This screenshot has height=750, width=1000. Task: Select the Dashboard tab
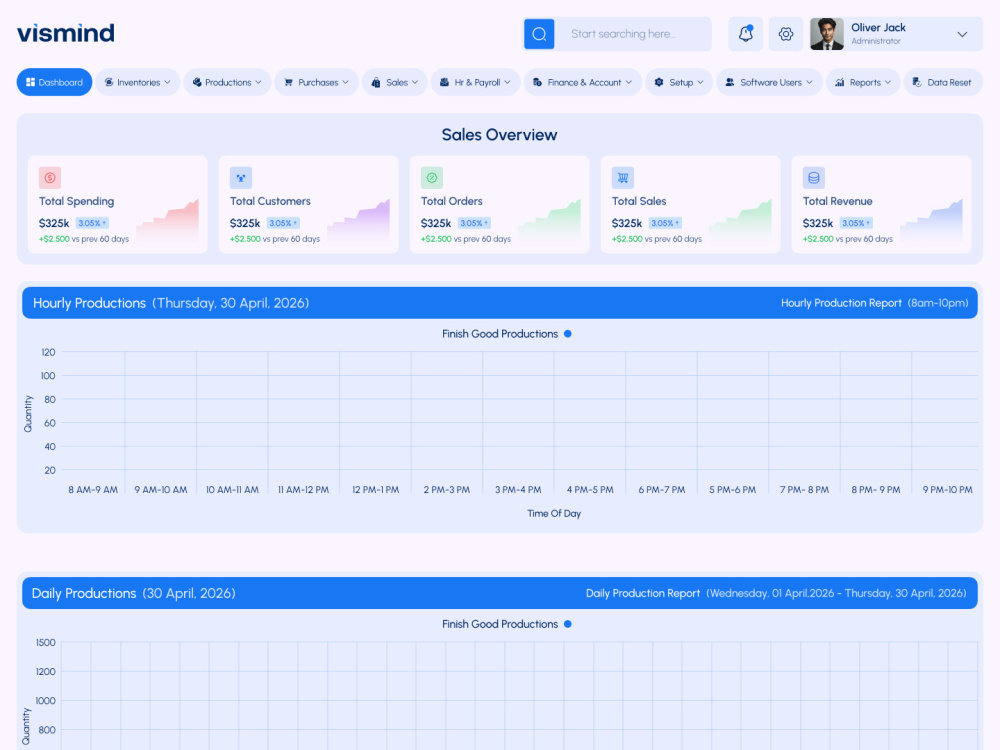54,82
